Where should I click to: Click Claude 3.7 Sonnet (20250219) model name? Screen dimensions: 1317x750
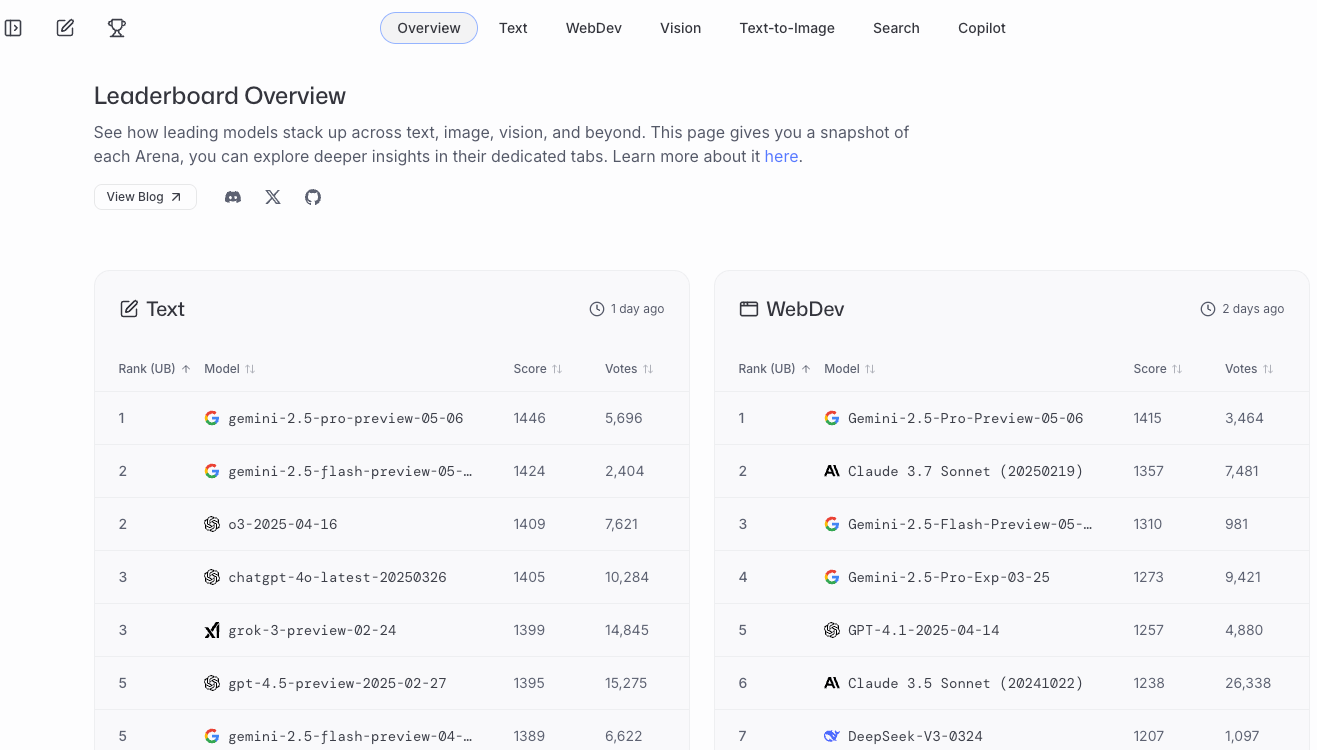(x=965, y=471)
